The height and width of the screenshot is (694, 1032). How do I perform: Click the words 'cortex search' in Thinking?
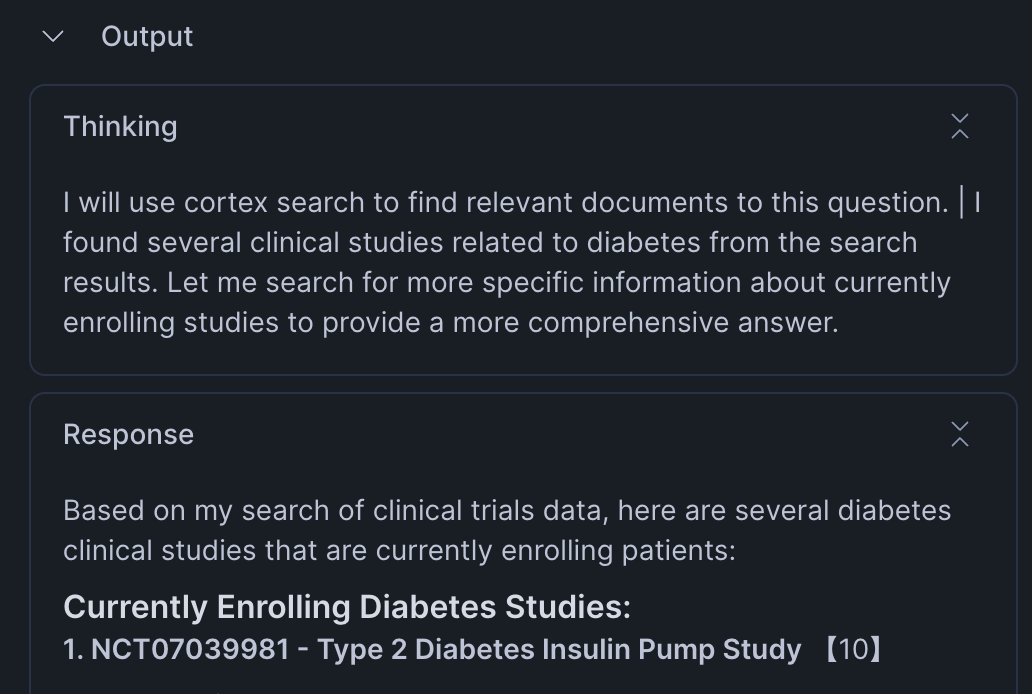point(276,203)
